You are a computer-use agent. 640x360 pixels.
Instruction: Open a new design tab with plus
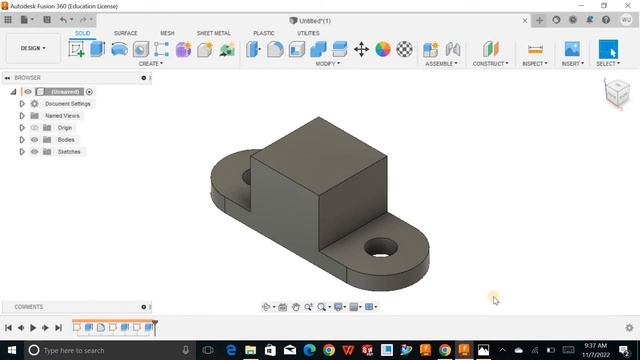tap(540, 20)
